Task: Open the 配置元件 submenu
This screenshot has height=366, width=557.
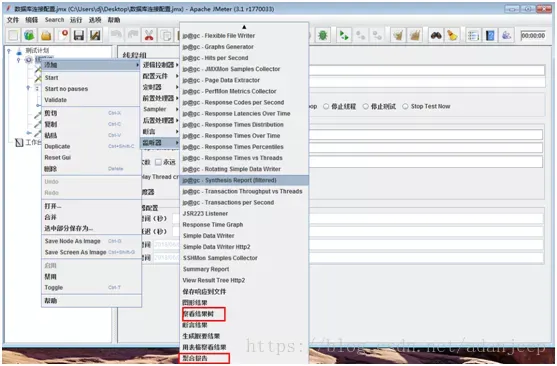Action: coord(160,76)
